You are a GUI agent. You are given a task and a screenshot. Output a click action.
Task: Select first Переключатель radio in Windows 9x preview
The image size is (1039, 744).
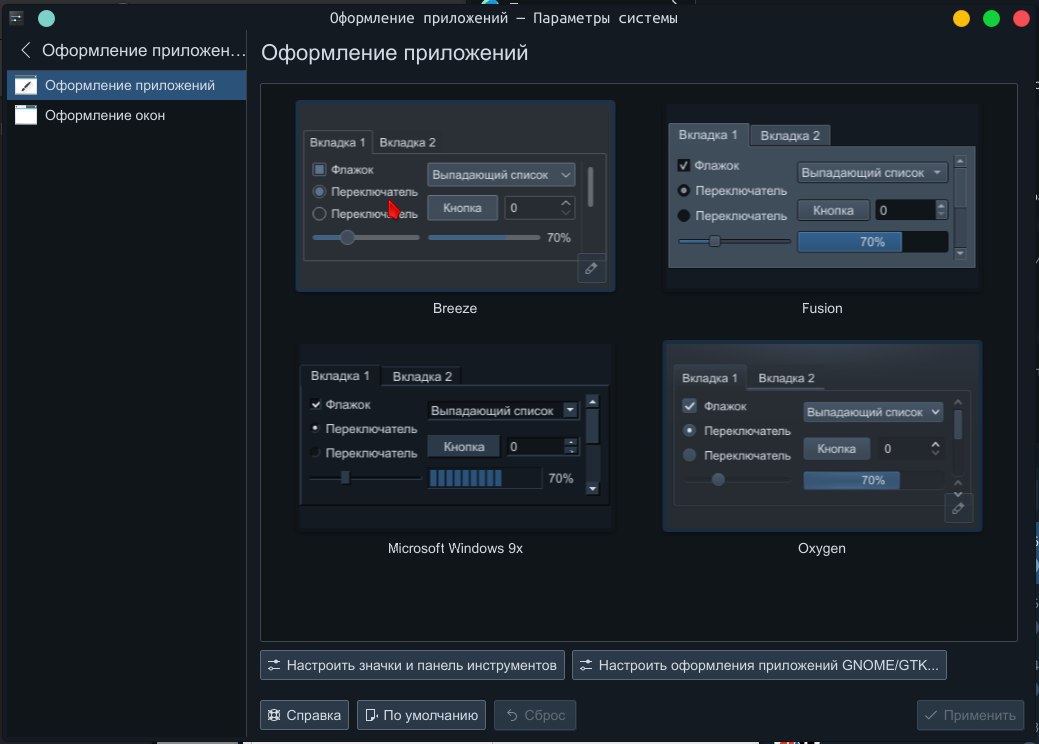(315, 429)
